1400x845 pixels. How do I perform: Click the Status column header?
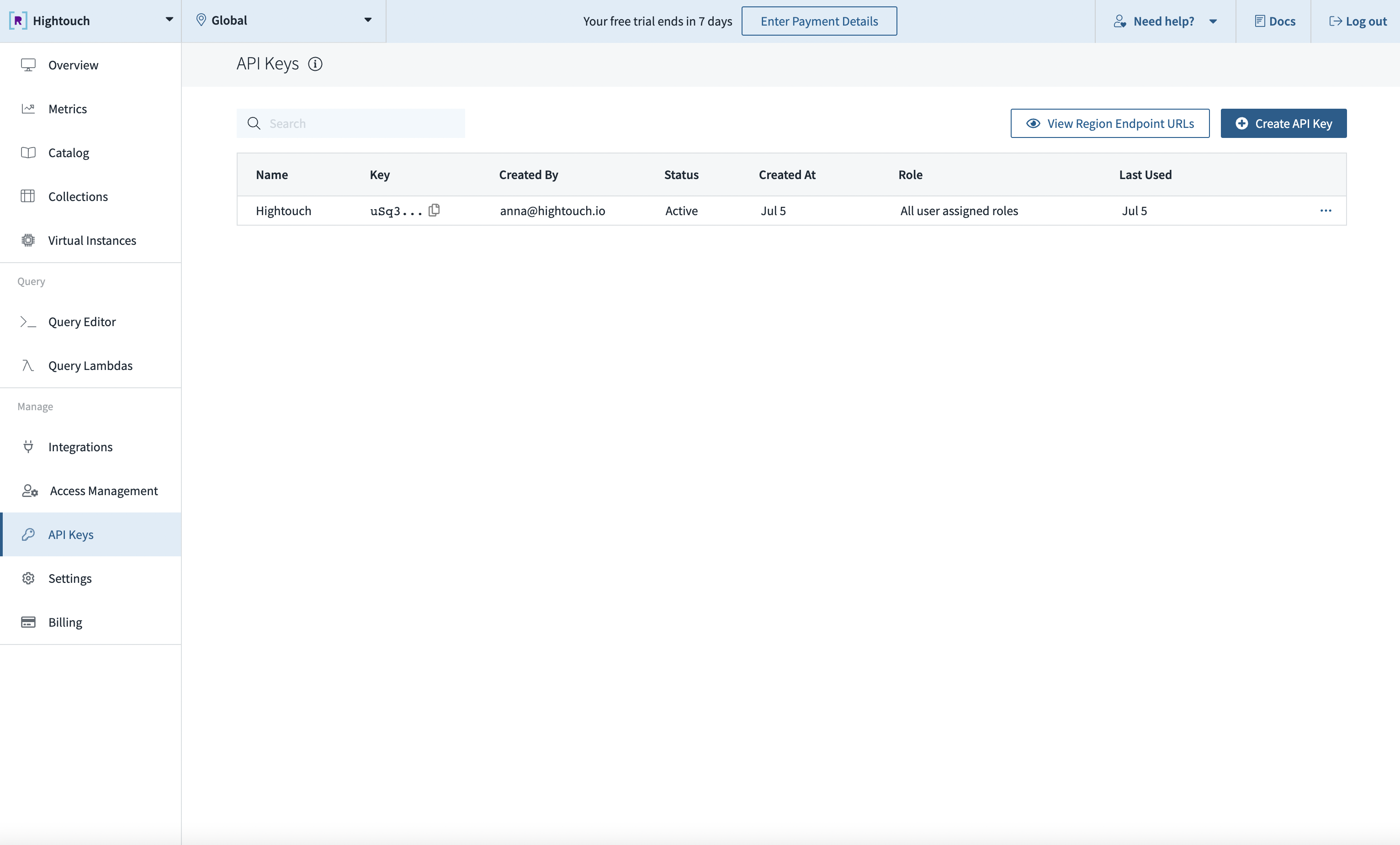(681, 174)
